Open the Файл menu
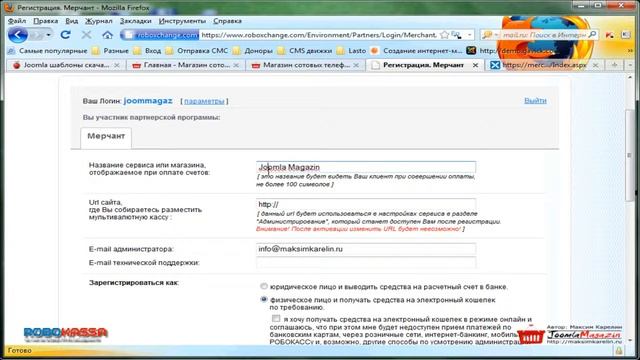Viewport: 640px width, 360px height. [x=17, y=21]
